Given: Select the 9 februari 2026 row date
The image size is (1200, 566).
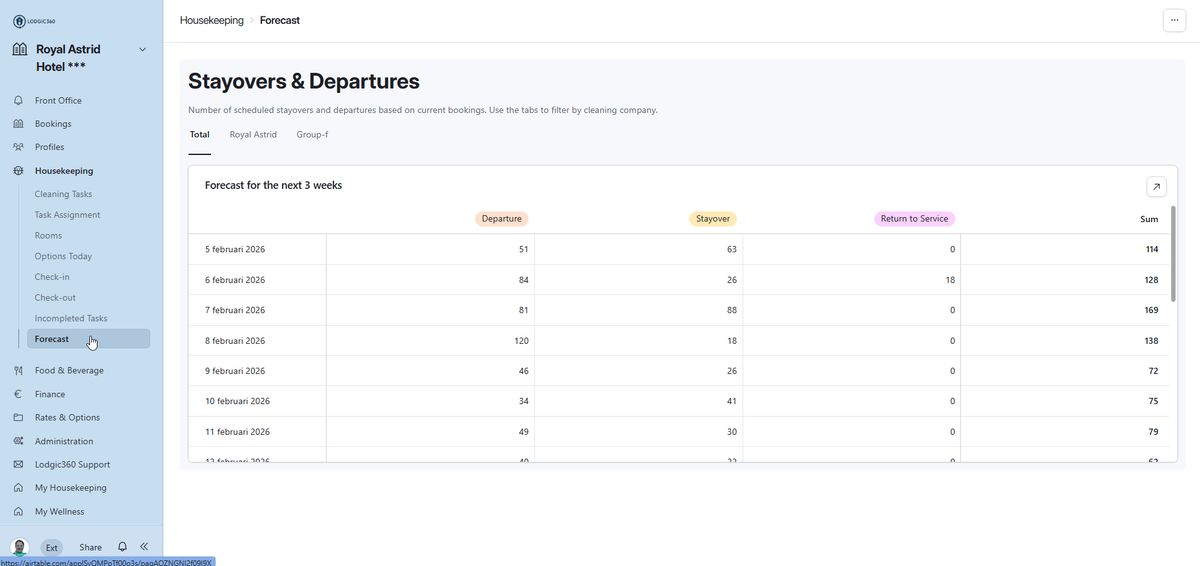Looking at the screenshot, I should tap(235, 371).
